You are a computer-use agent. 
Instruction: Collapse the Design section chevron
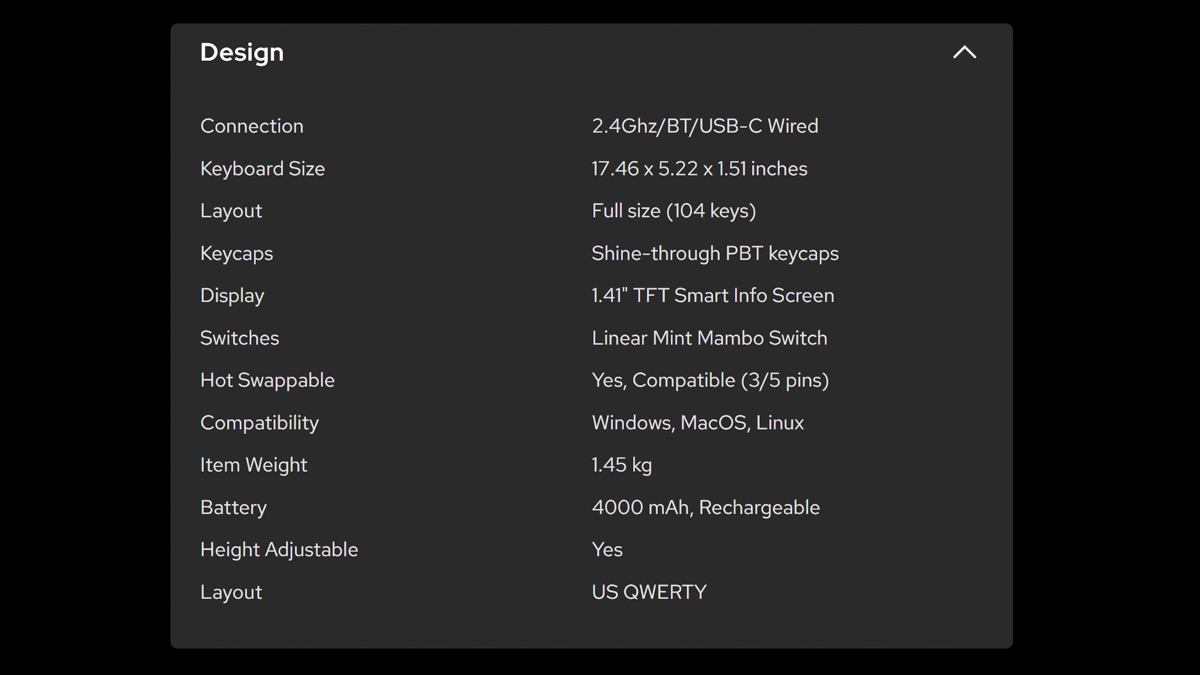[964, 53]
